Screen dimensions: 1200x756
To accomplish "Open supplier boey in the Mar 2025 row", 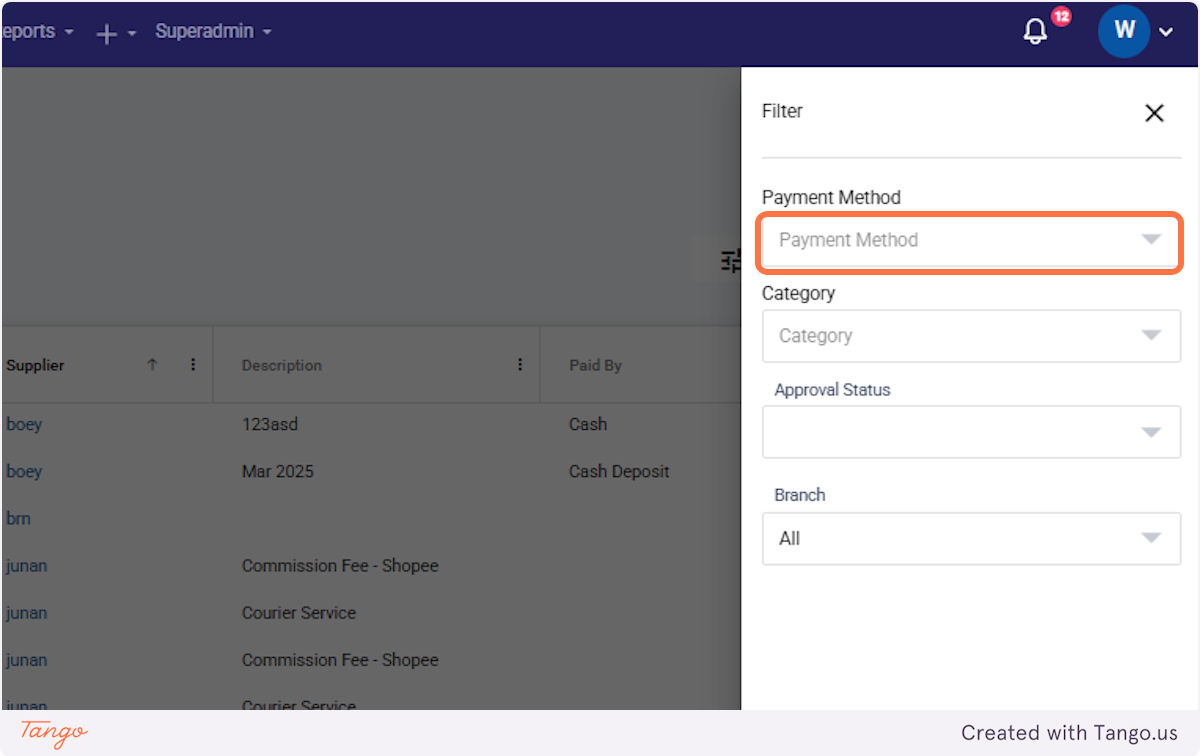I will [24, 471].
